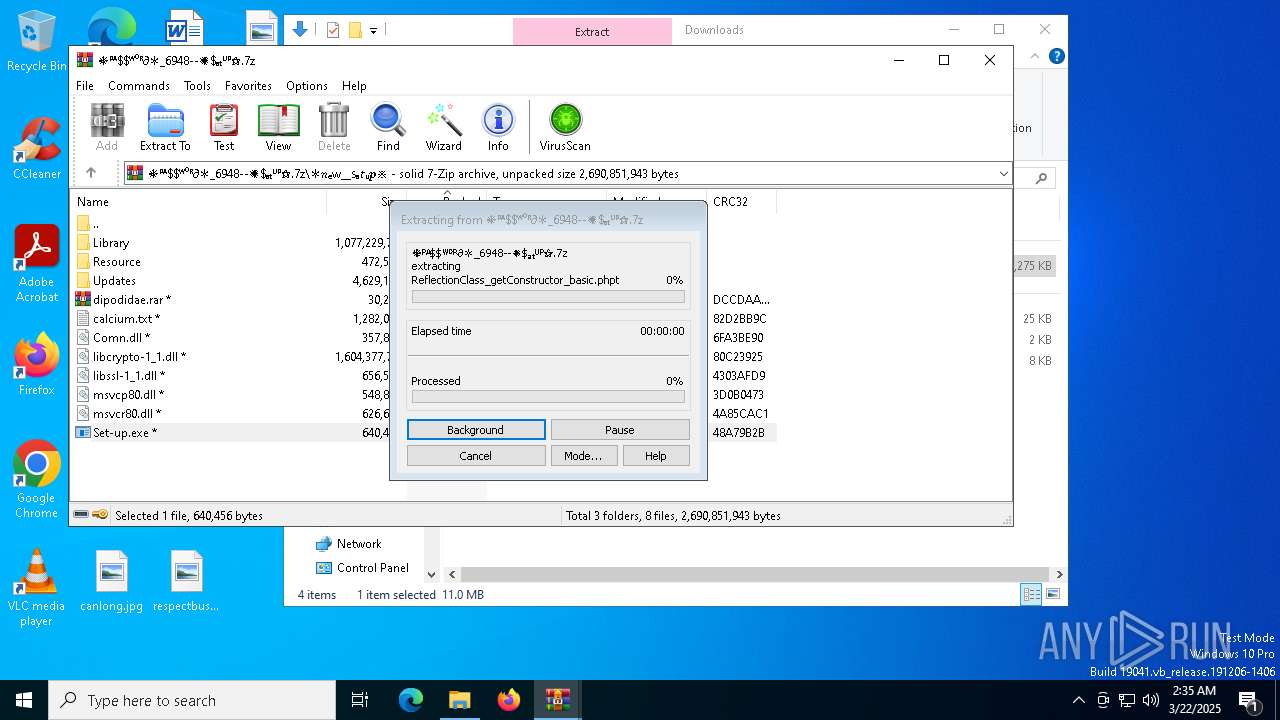
Task: Open Recycle Bin desktop icon
Action: point(37,41)
